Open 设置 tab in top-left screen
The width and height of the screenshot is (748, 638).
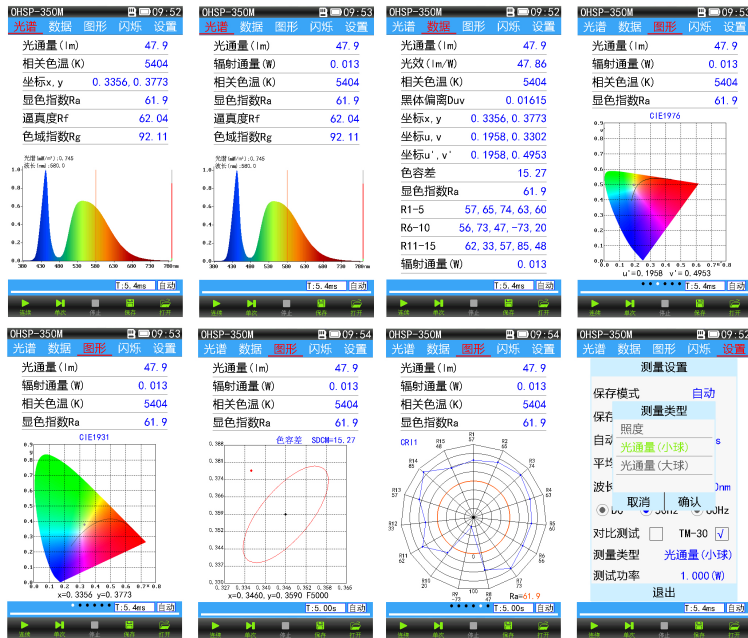[x=165, y=27]
